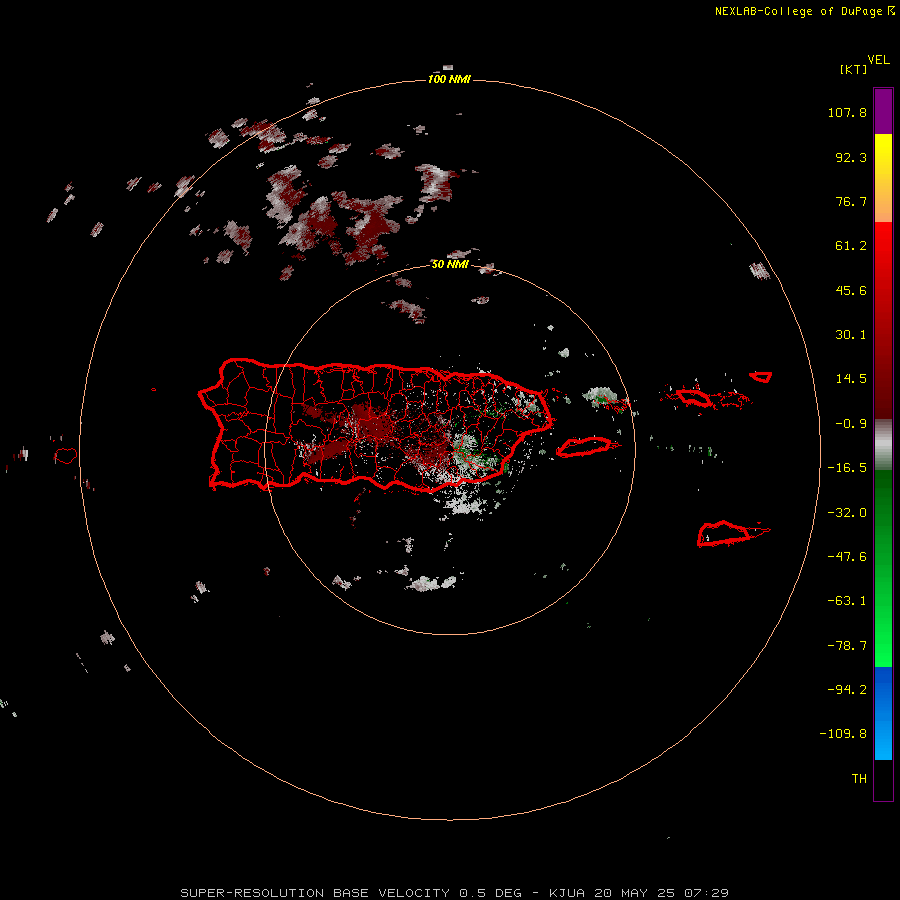This screenshot has width=900, height=900.
Task: Click the 107.8 velocity scale value
Action: click(847, 112)
